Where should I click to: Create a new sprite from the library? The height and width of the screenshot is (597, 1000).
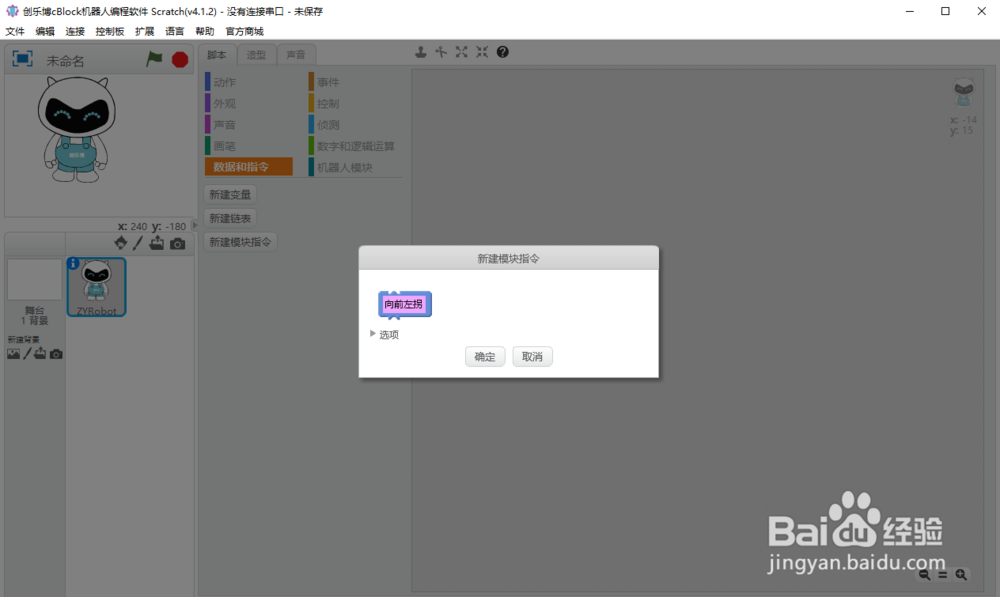coord(120,243)
